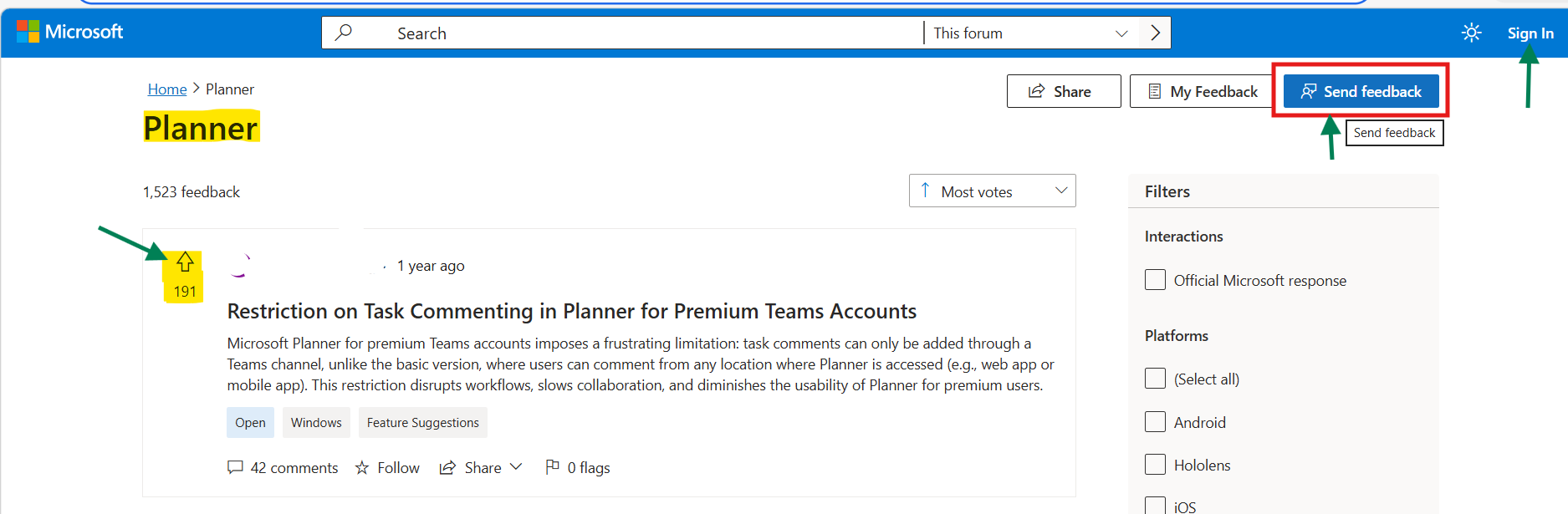Click the search magnifier icon
This screenshot has width=1568, height=514.
click(343, 33)
